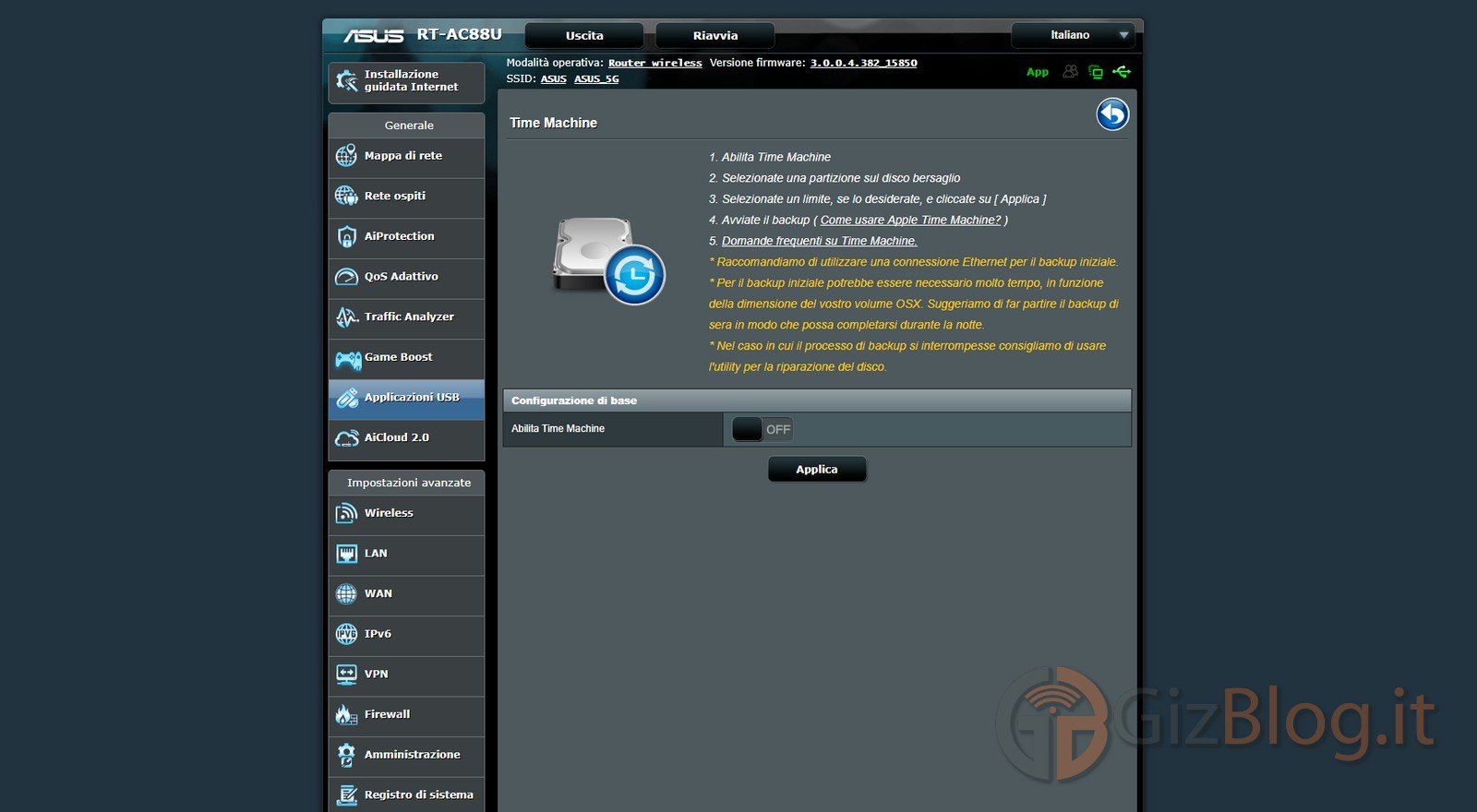
Task: Open the Italiano language dropdown
Action: [x=1073, y=35]
